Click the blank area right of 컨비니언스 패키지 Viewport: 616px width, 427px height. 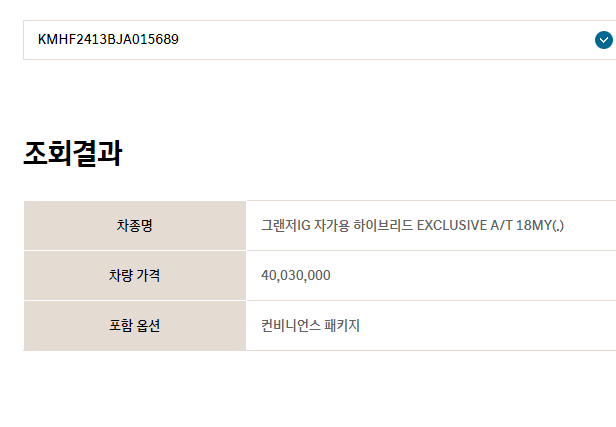(x=487, y=326)
